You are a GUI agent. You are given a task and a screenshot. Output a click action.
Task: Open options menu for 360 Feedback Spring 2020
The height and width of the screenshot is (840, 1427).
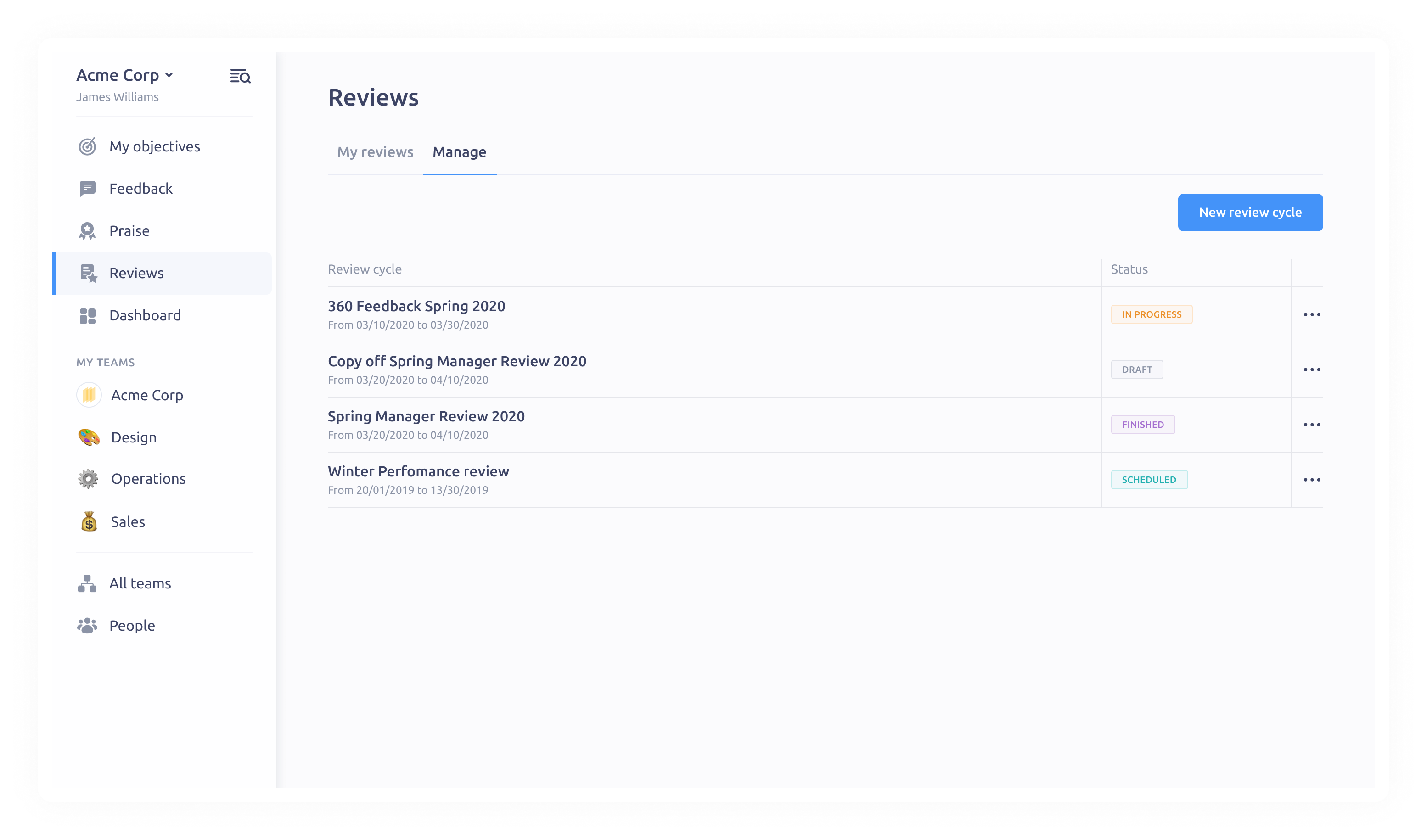pyautogui.click(x=1313, y=314)
